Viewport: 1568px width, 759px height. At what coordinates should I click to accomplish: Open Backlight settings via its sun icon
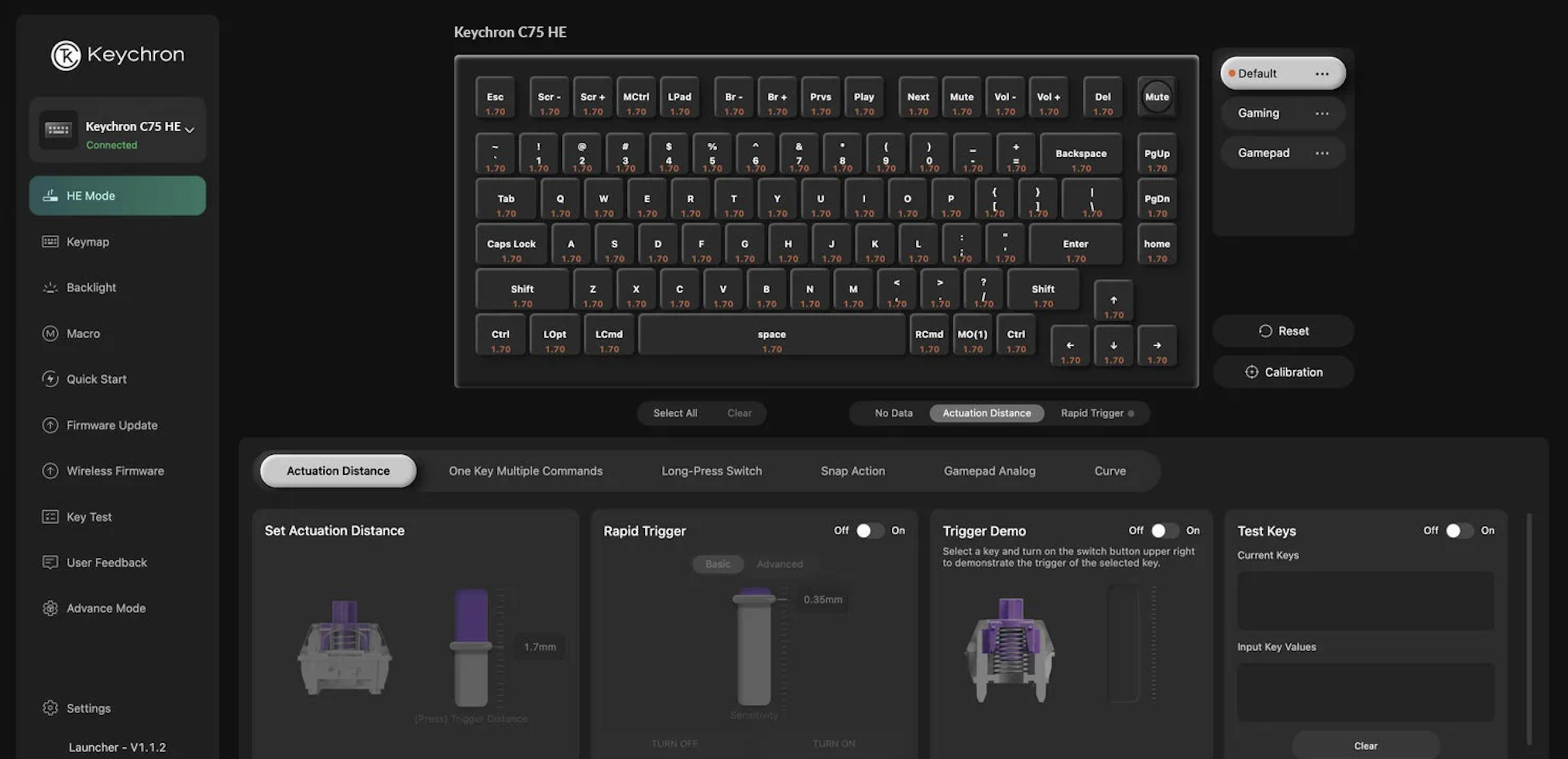(x=50, y=287)
